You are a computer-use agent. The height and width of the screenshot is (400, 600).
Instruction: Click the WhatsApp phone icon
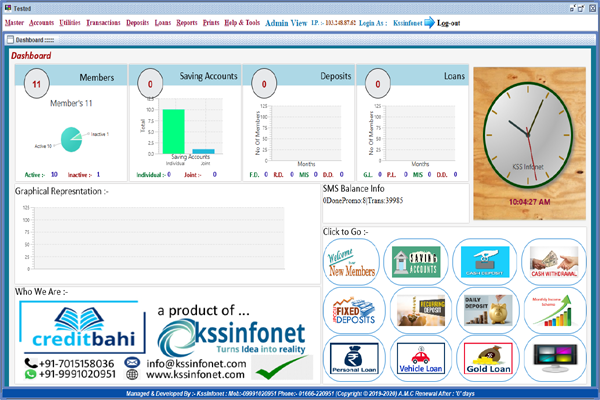point(30,374)
